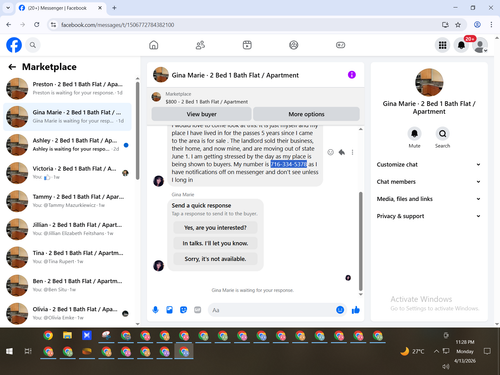Click the Gina Marie listing profile picture in right panel

point(429,82)
